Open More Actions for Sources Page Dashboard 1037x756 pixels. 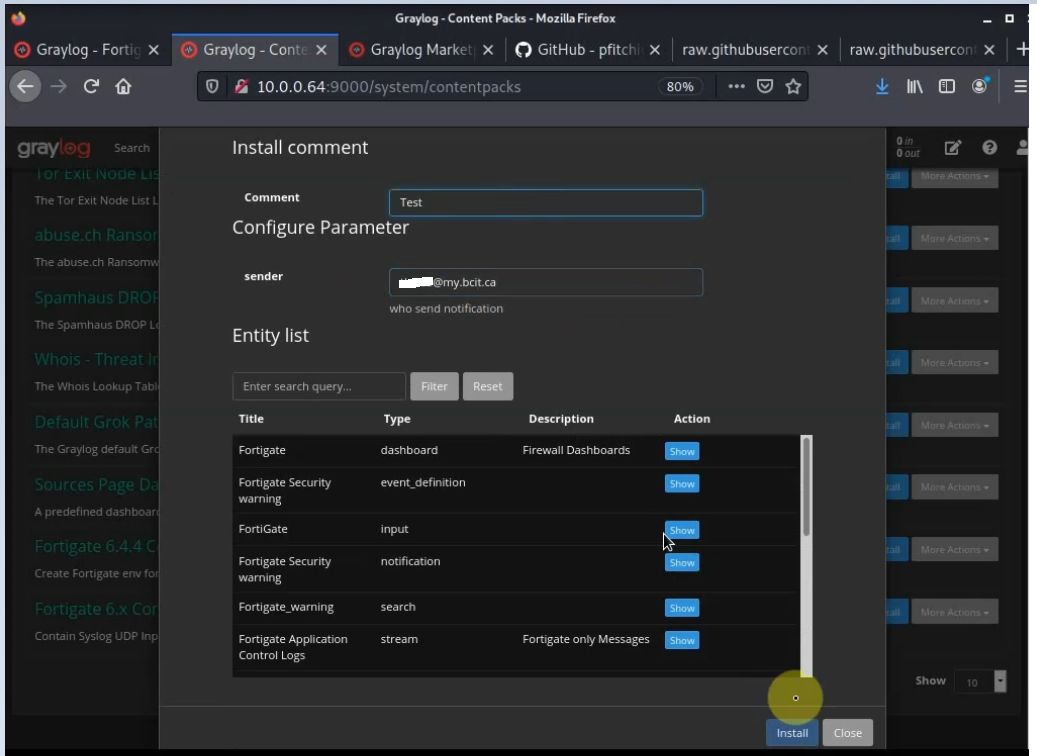[x=954, y=487]
